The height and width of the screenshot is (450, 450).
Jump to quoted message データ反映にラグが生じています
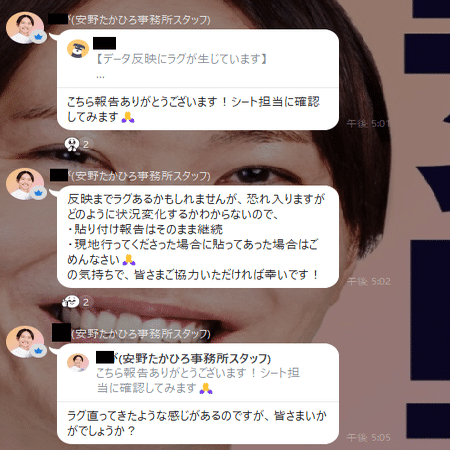[181, 59]
